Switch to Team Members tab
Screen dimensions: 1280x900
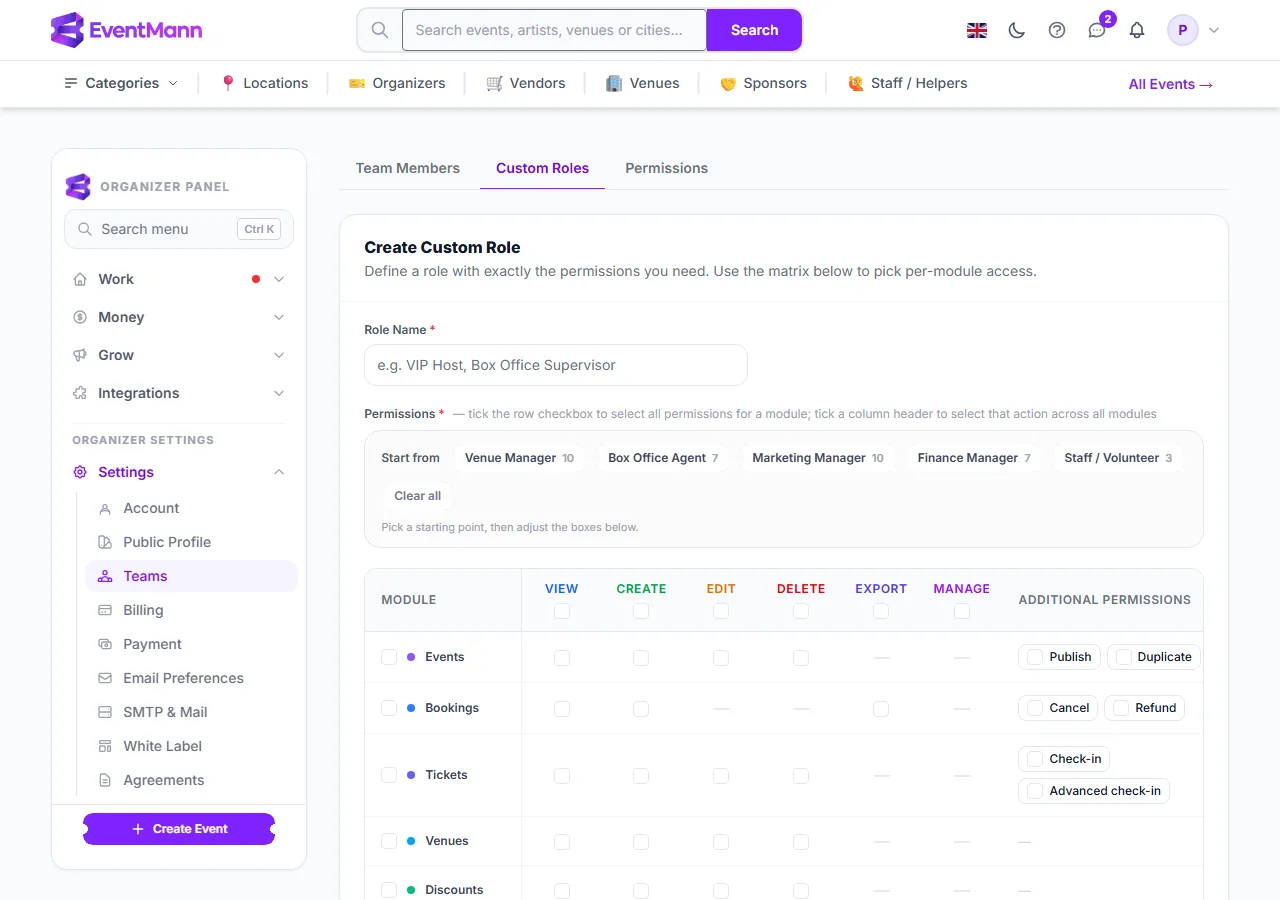click(x=408, y=168)
